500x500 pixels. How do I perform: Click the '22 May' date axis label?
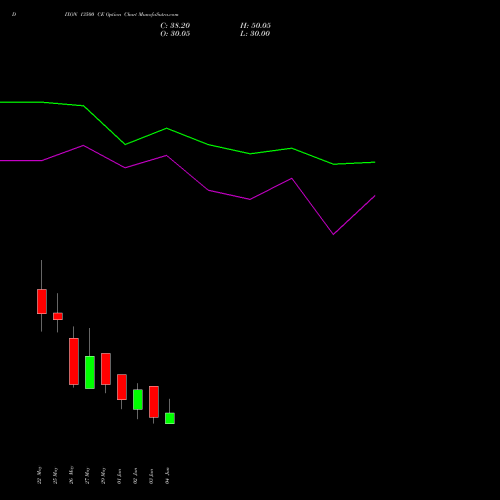pos(39,475)
